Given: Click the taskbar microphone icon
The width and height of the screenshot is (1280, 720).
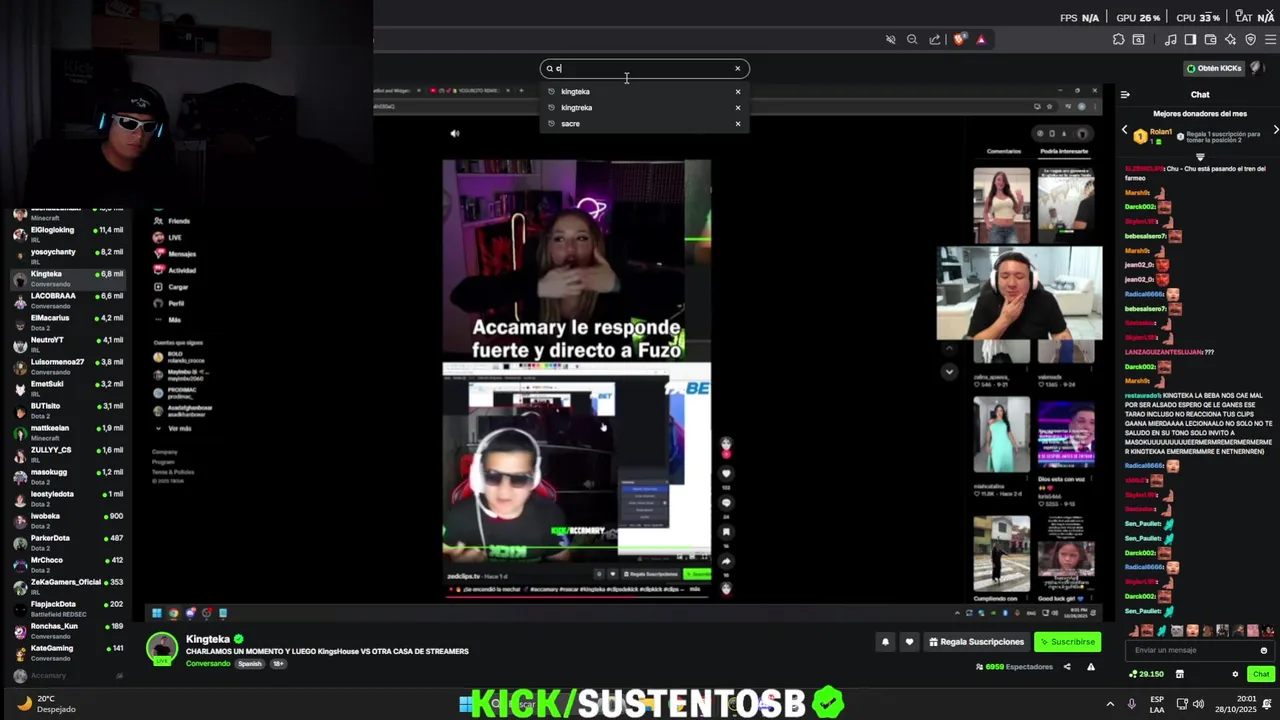Looking at the screenshot, I should point(1132,704).
